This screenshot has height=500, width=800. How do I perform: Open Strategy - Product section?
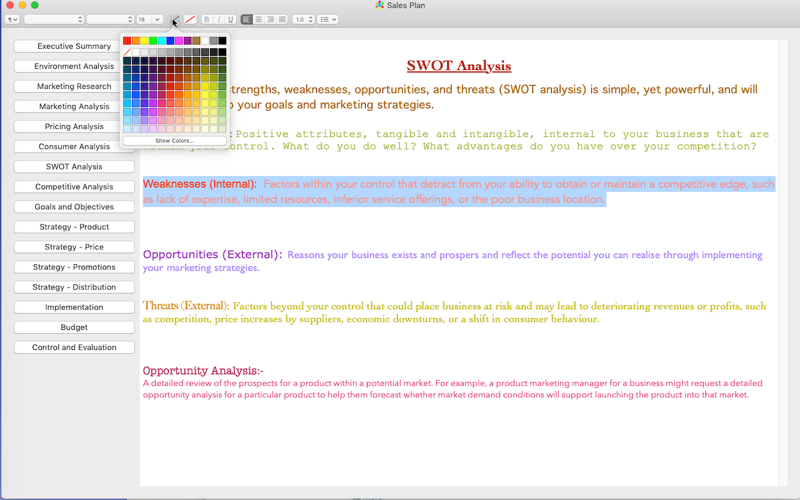click(x=74, y=227)
